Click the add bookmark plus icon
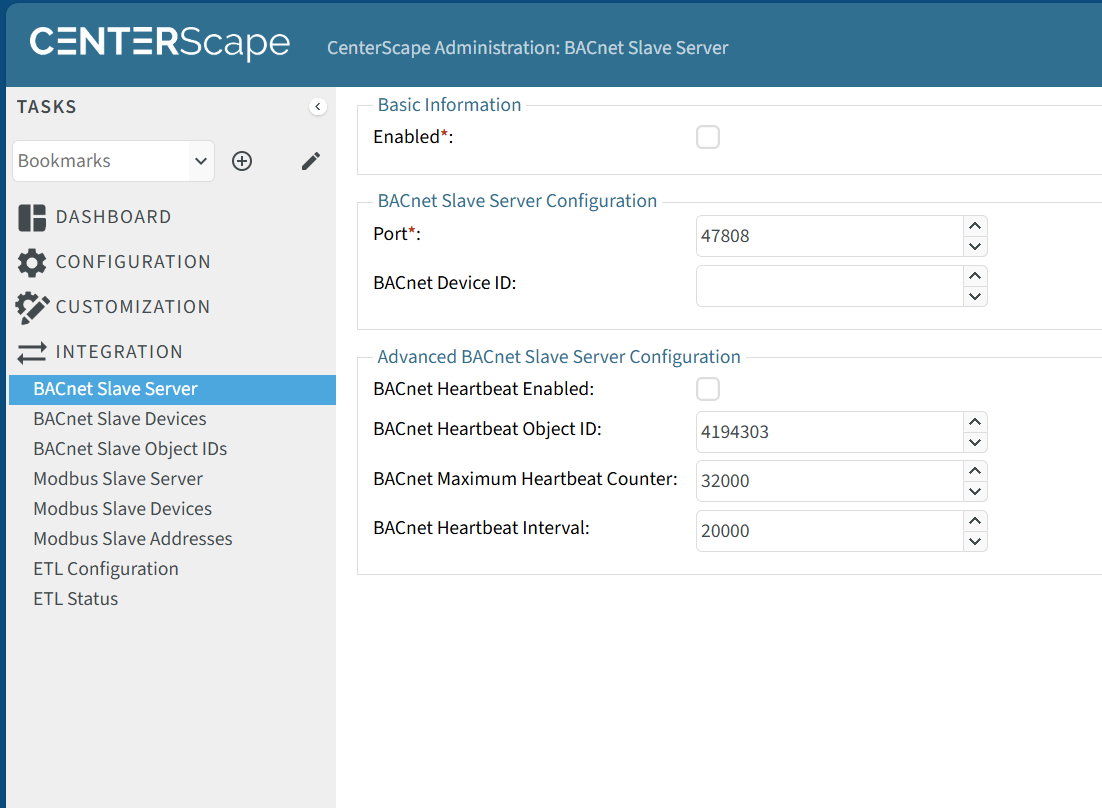The width and height of the screenshot is (1102, 808). click(242, 161)
